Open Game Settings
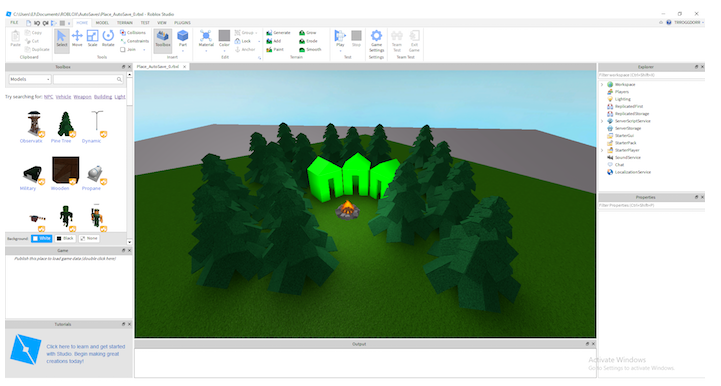Screen dimensions: 721x386 tap(376, 40)
